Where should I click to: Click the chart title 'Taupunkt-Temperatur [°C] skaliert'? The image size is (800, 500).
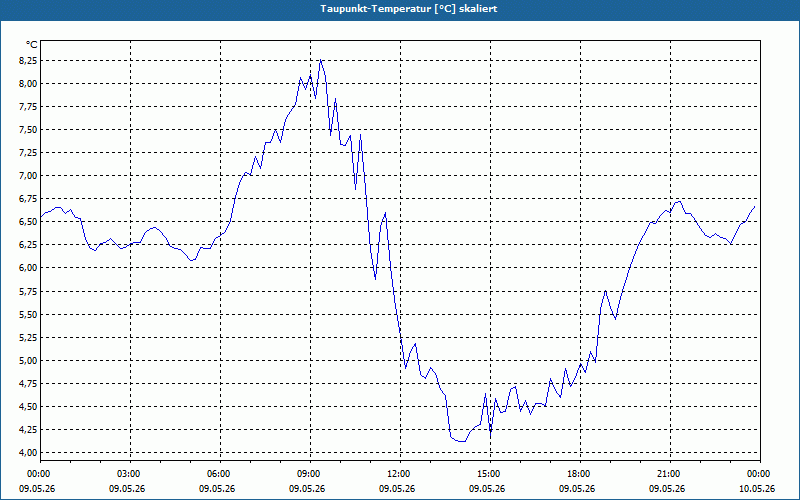(x=409, y=9)
